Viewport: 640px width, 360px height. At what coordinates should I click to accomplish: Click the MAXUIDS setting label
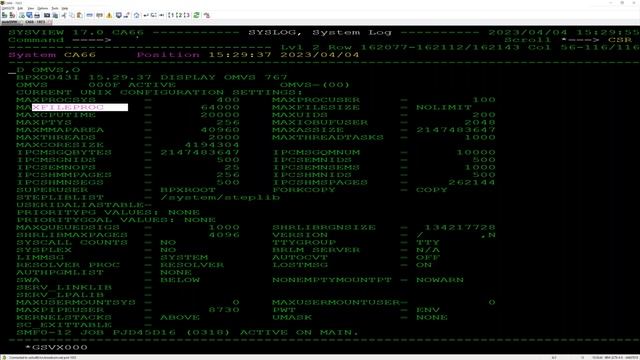coord(300,115)
